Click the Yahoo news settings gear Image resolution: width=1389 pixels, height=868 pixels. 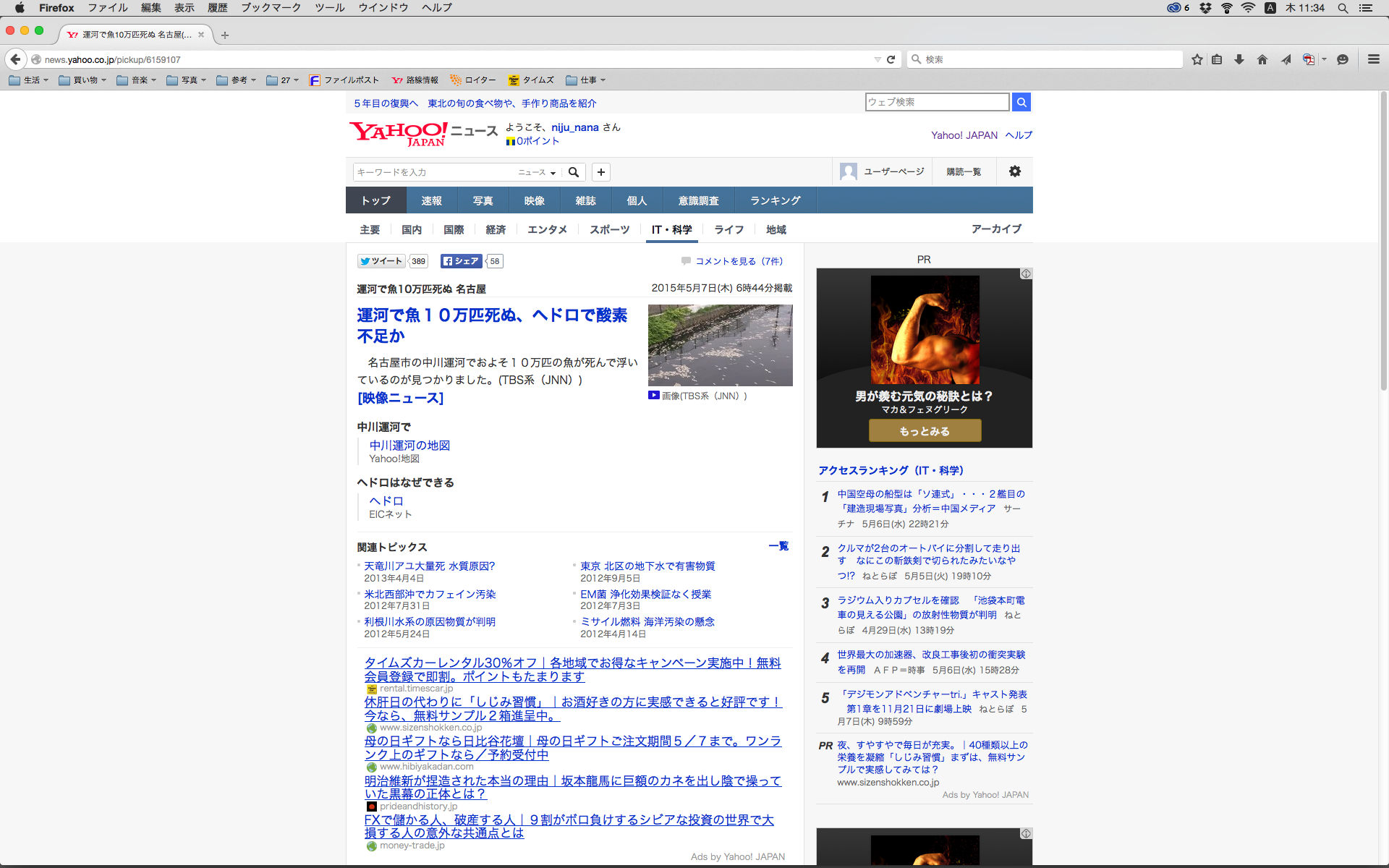pos(1015,171)
